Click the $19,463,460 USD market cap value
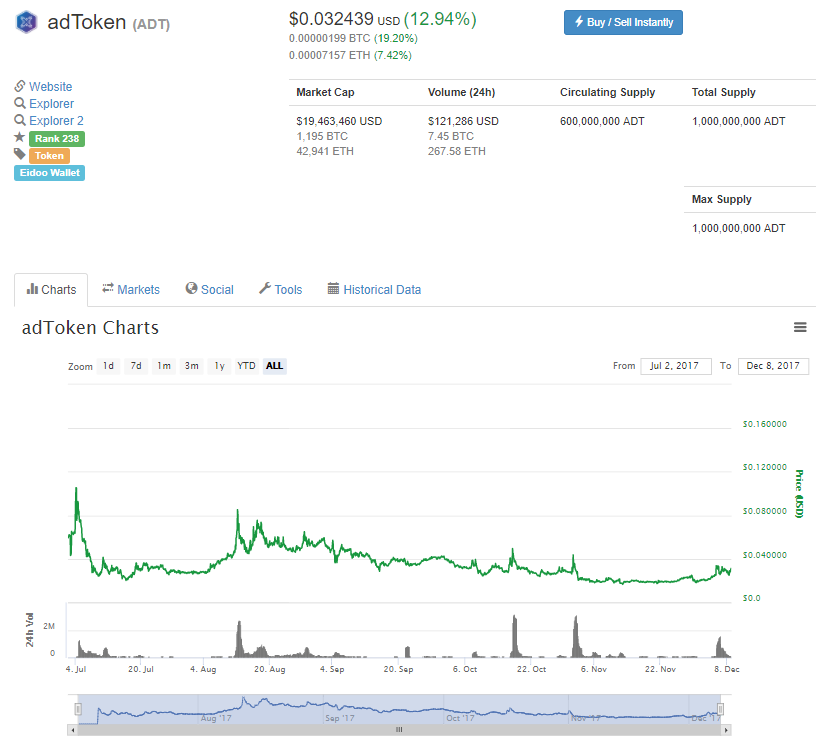 click(x=339, y=121)
